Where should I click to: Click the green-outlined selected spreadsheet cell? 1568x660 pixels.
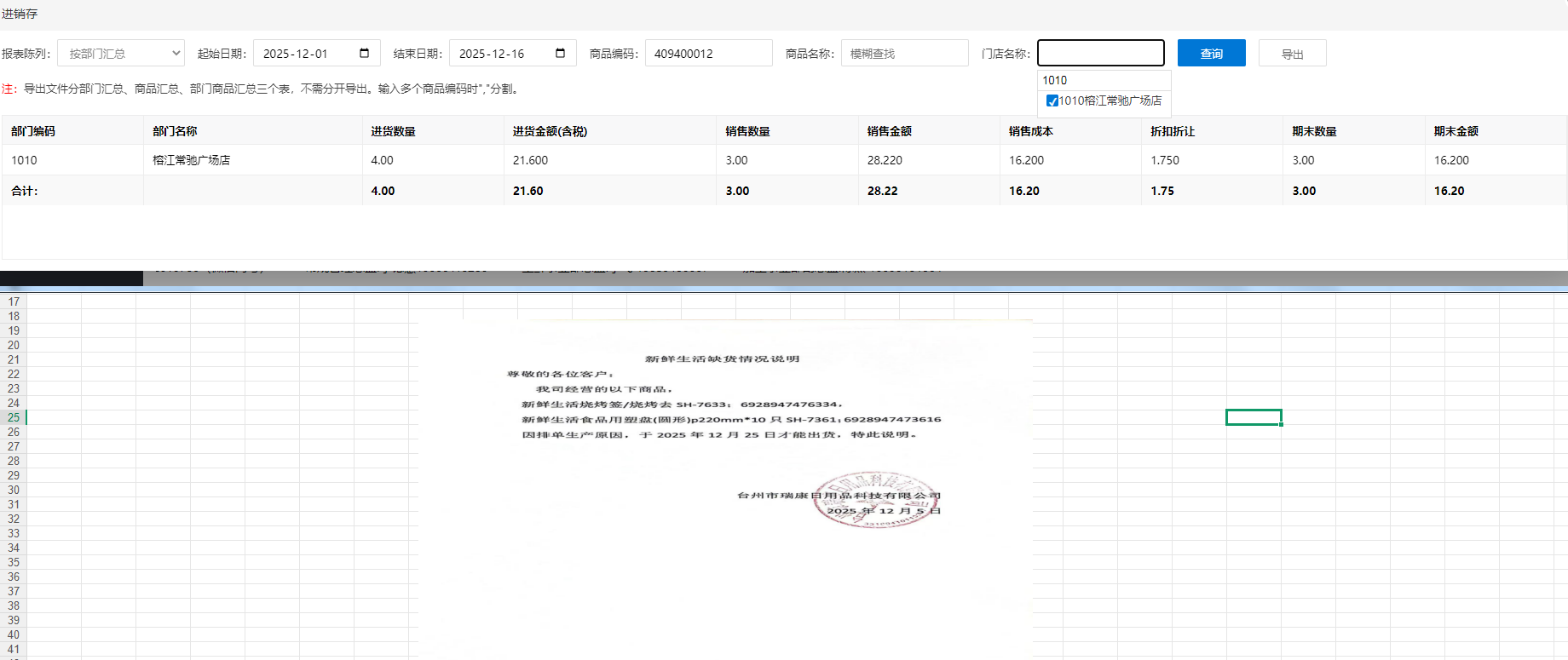click(1254, 417)
